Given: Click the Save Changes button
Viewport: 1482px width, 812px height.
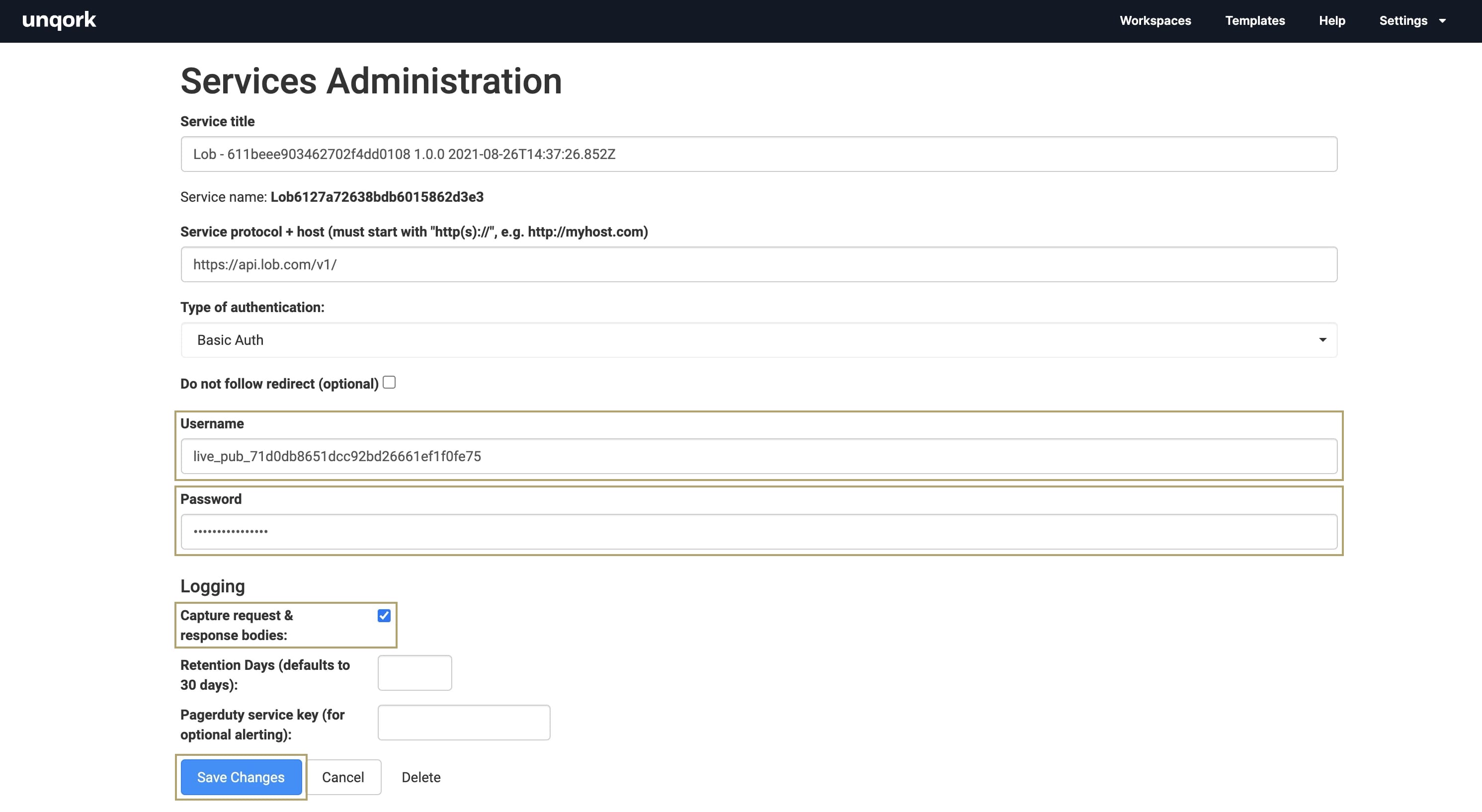Looking at the screenshot, I should 241,777.
